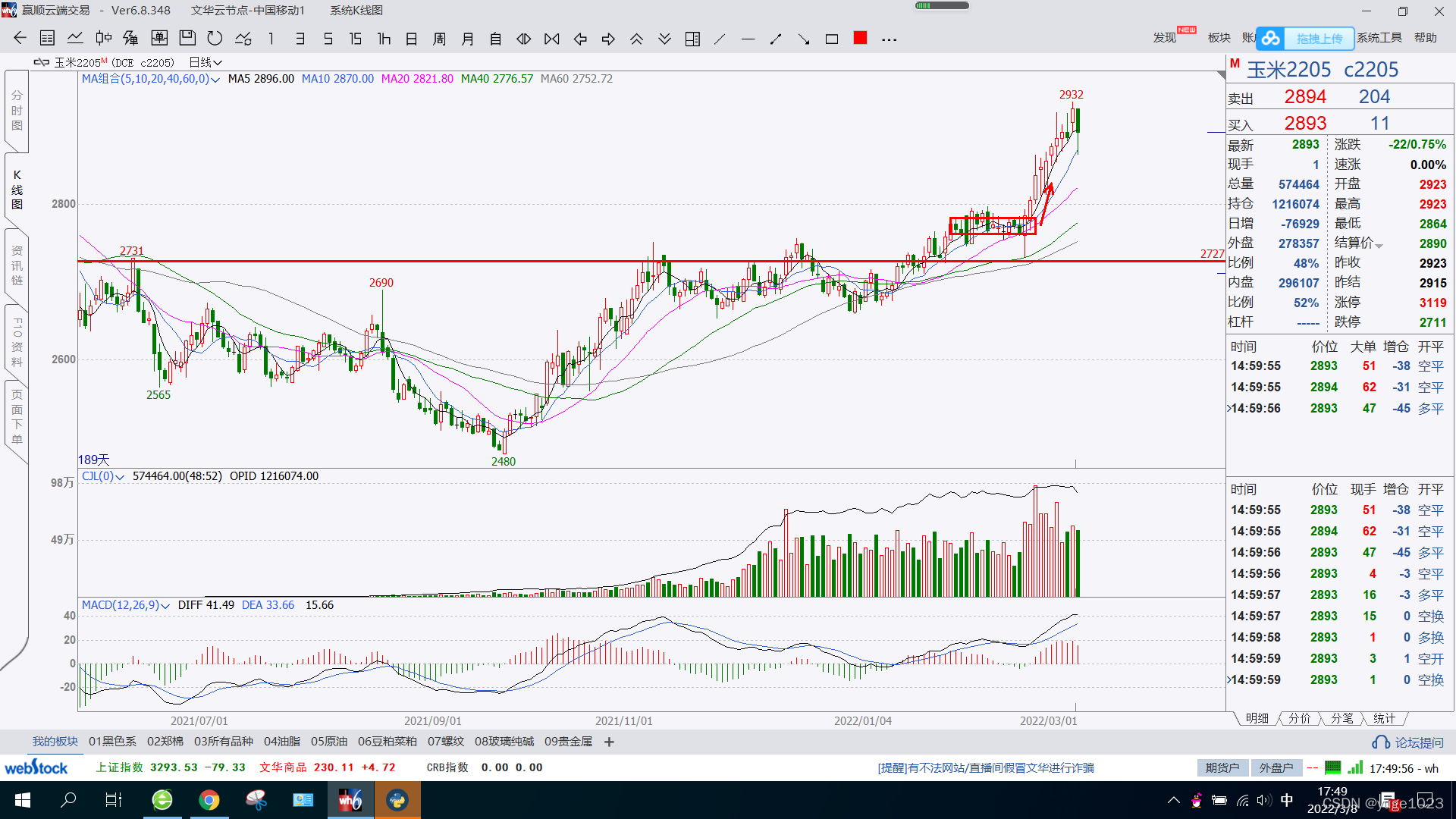Select the 1-minute period button
The width and height of the screenshot is (1456, 819).
pos(271,39)
